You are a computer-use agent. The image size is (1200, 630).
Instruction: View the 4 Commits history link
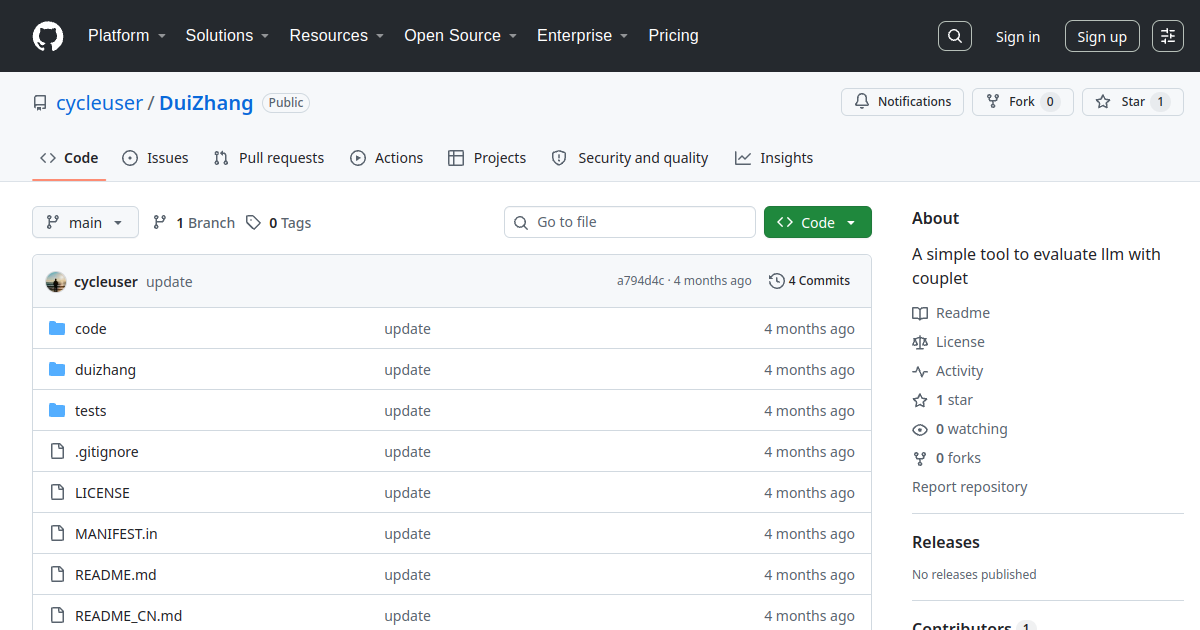tap(810, 281)
